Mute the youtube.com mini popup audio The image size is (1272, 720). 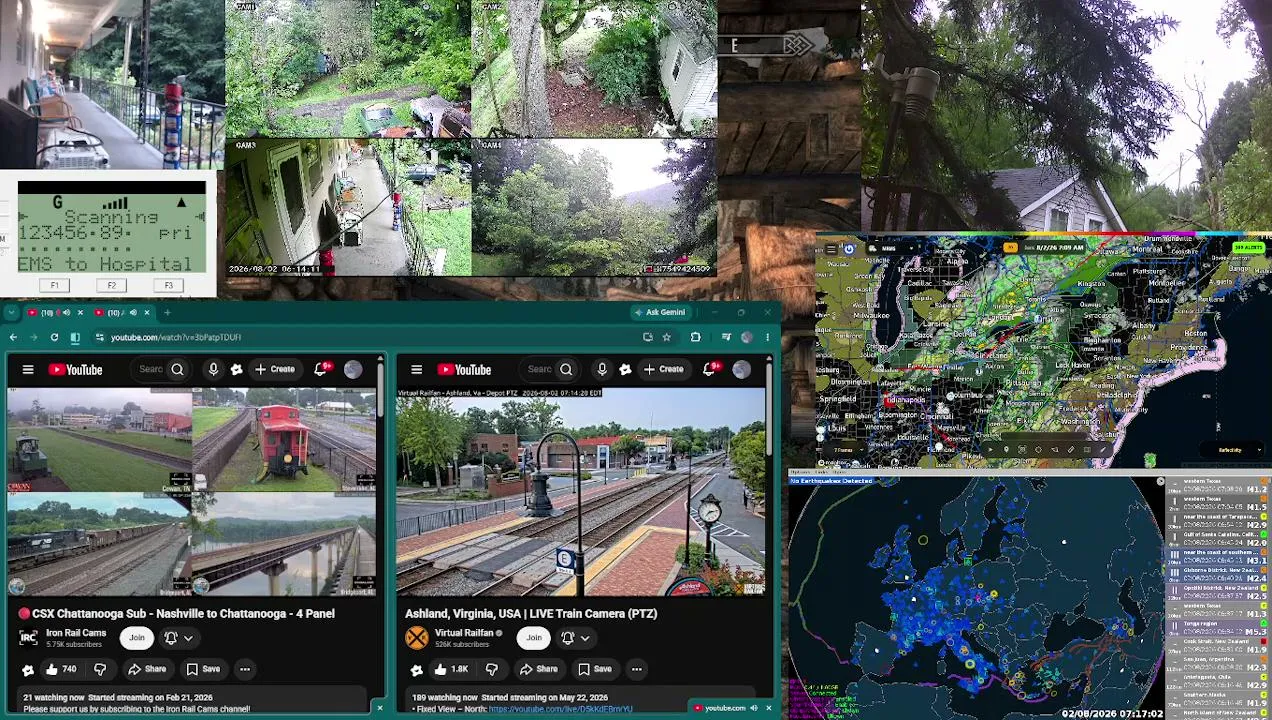754,708
